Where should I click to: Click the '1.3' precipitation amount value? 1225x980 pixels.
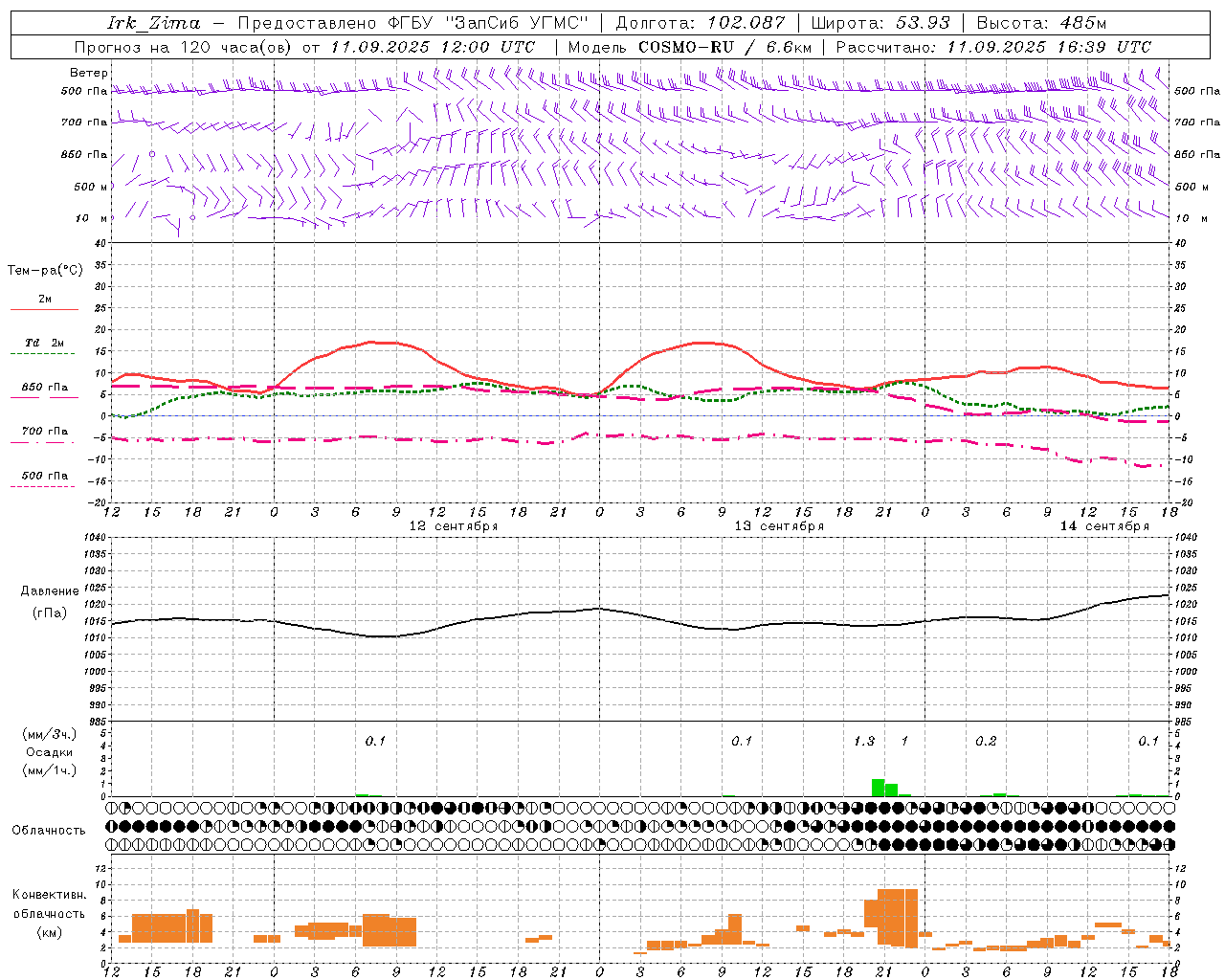click(864, 742)
